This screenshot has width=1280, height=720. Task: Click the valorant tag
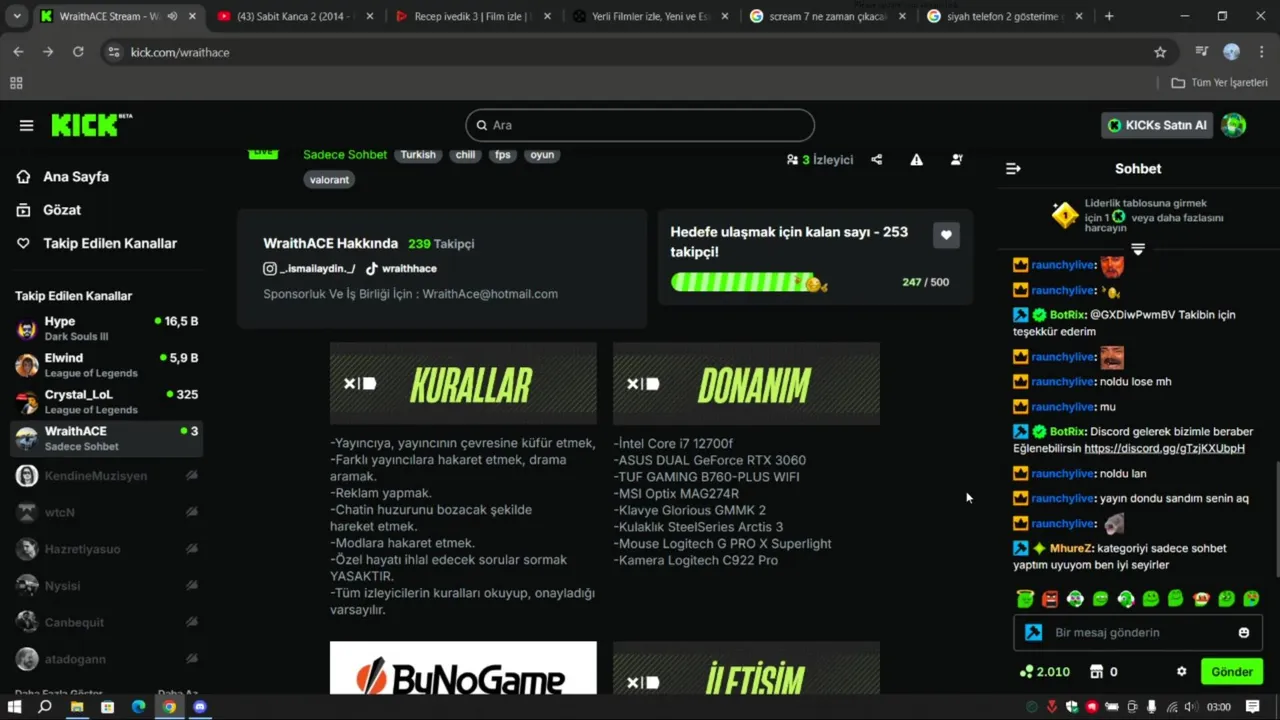tap(329, 180)
